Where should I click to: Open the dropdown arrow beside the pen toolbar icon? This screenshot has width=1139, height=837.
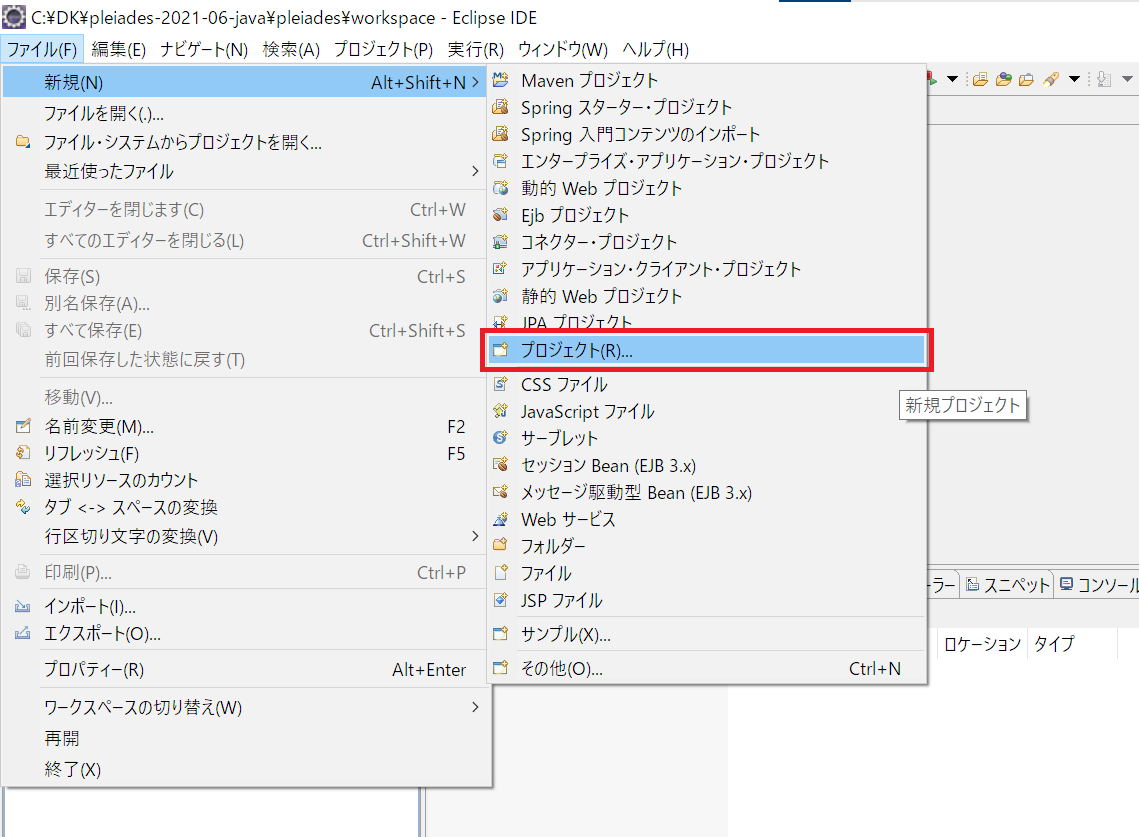(x=1074, y=79)
